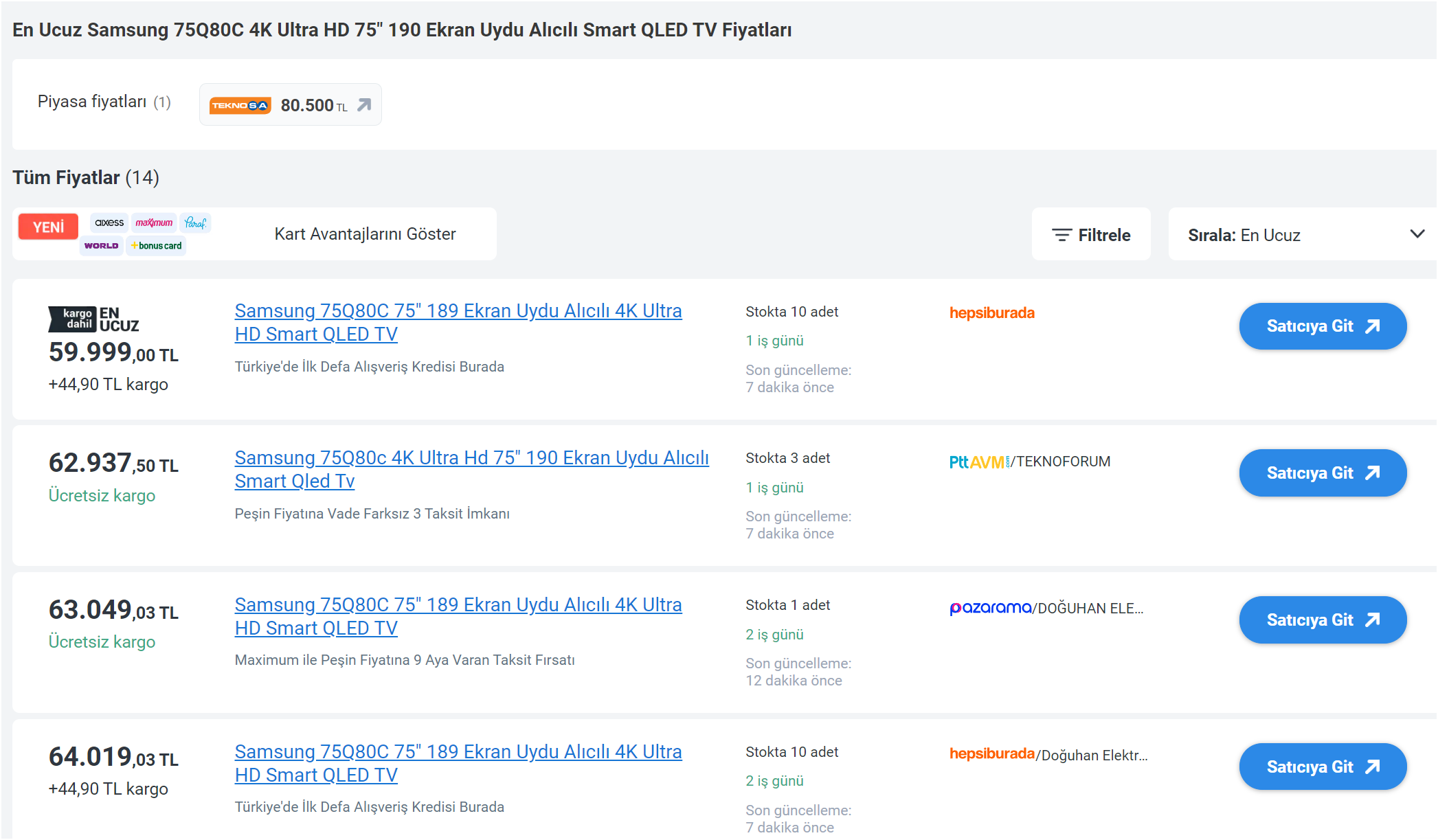
Task: Click the Teknosa logo badge
Action: (x=240, y=105)
